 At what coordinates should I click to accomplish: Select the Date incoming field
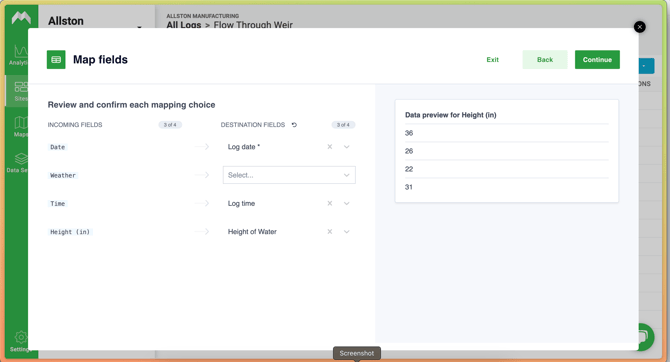click(x=58, y=147)
